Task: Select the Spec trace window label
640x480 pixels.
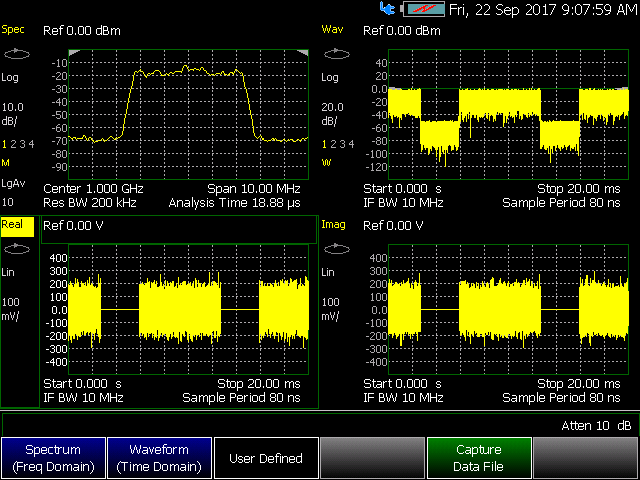Action: coord(13,30)
